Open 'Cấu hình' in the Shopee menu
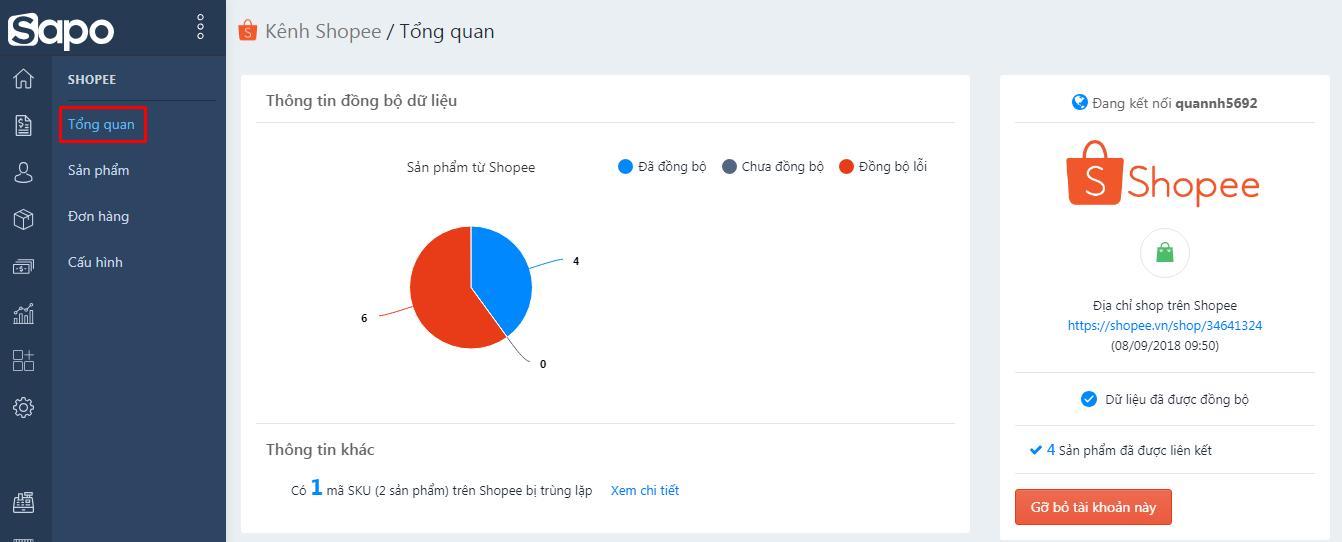Image resolution: width=1342 pixels, height=542 pixels. click(95, 262)
